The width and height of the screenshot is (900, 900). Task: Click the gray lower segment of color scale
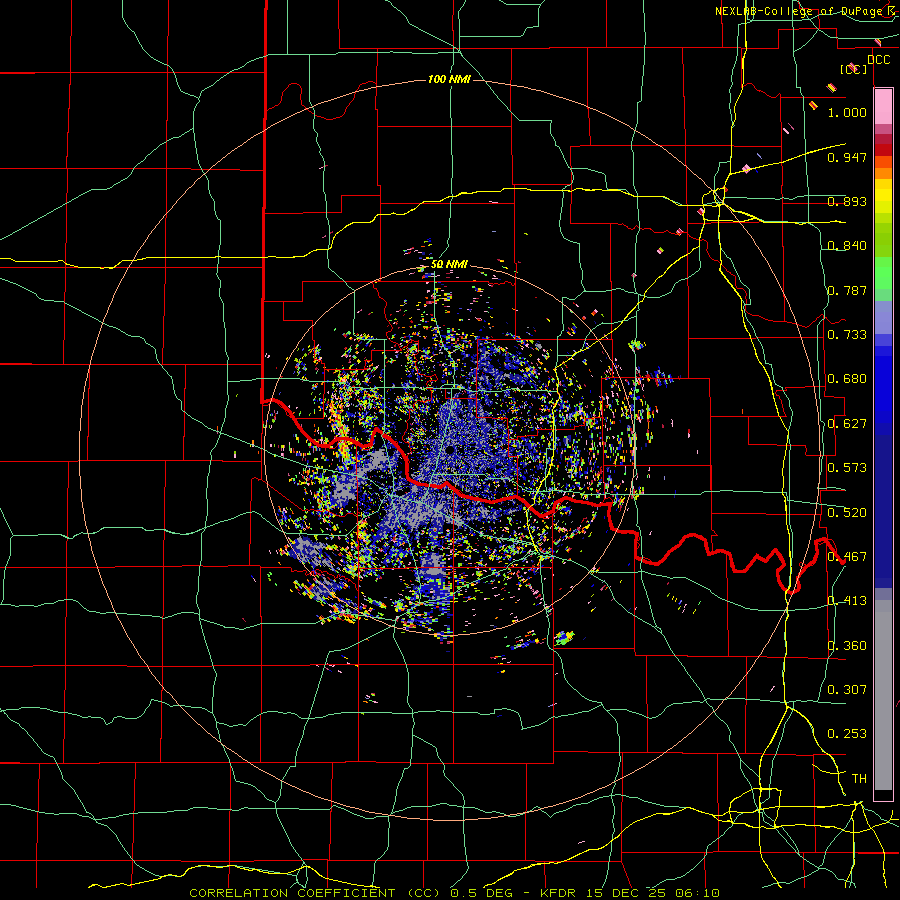[x=883, y=695]
